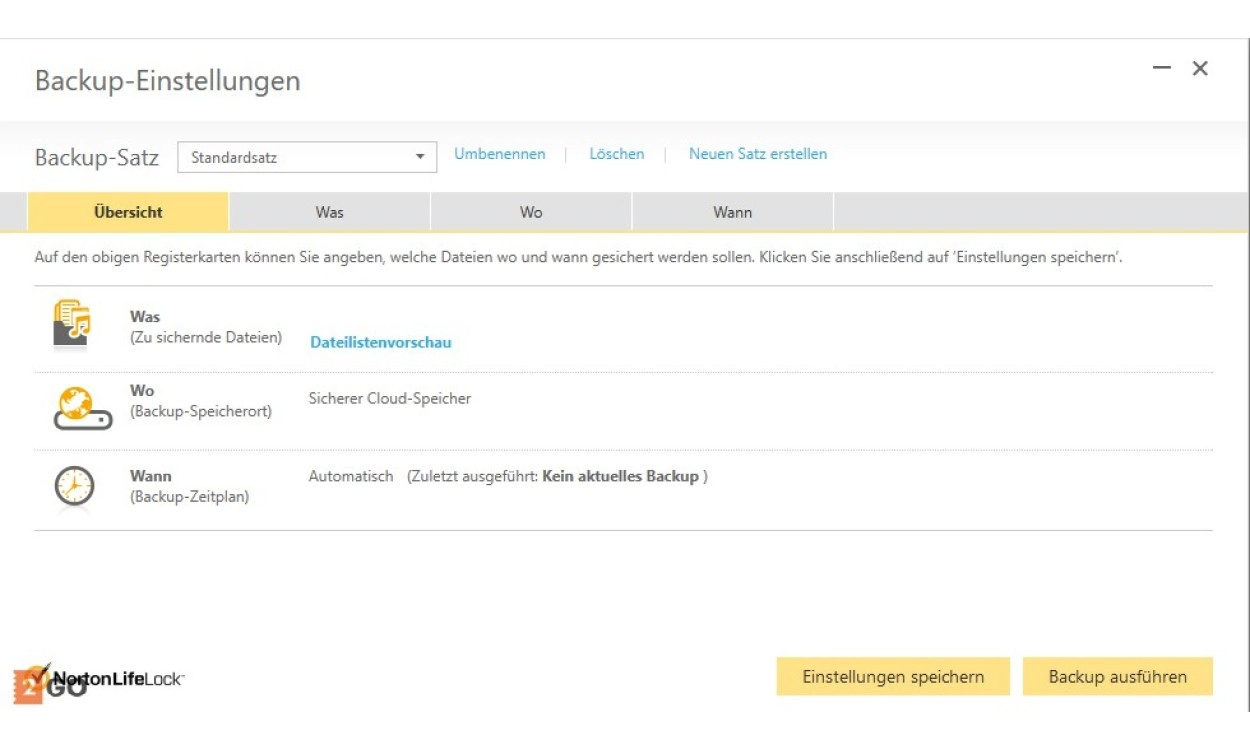This screenshot has width=1250, height=750.
Task: Close the Backup-Einstellungen window
Action: coord(1200,68)
